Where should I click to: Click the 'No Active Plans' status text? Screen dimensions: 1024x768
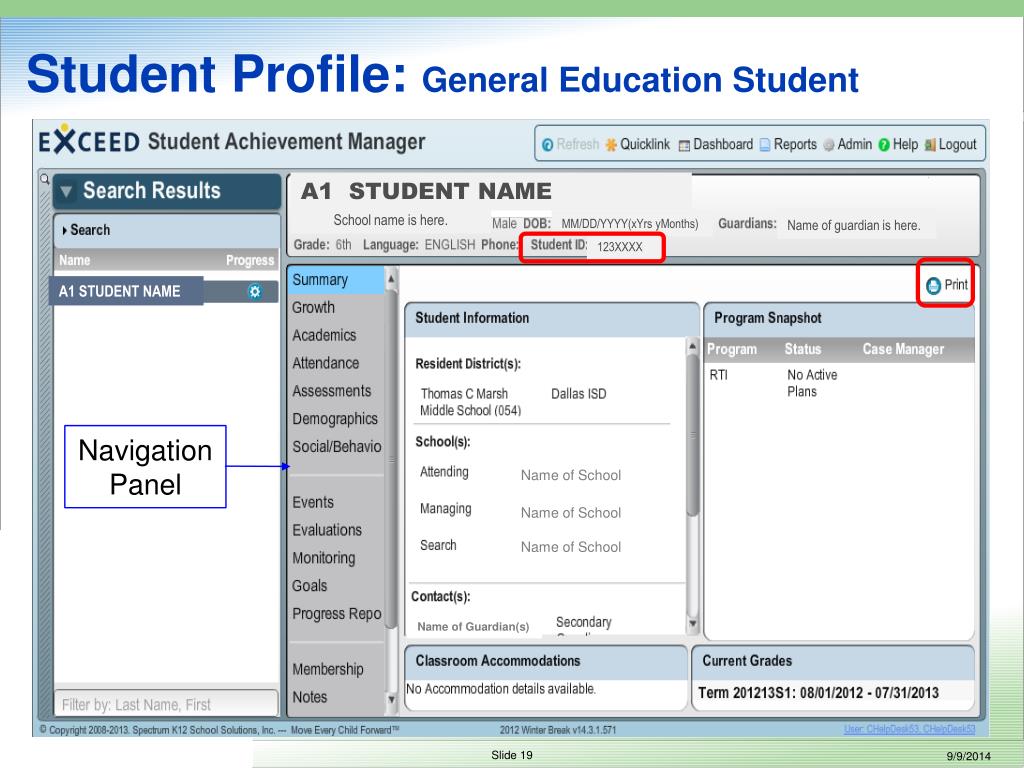pyautogui.click(x=812, y=383)
